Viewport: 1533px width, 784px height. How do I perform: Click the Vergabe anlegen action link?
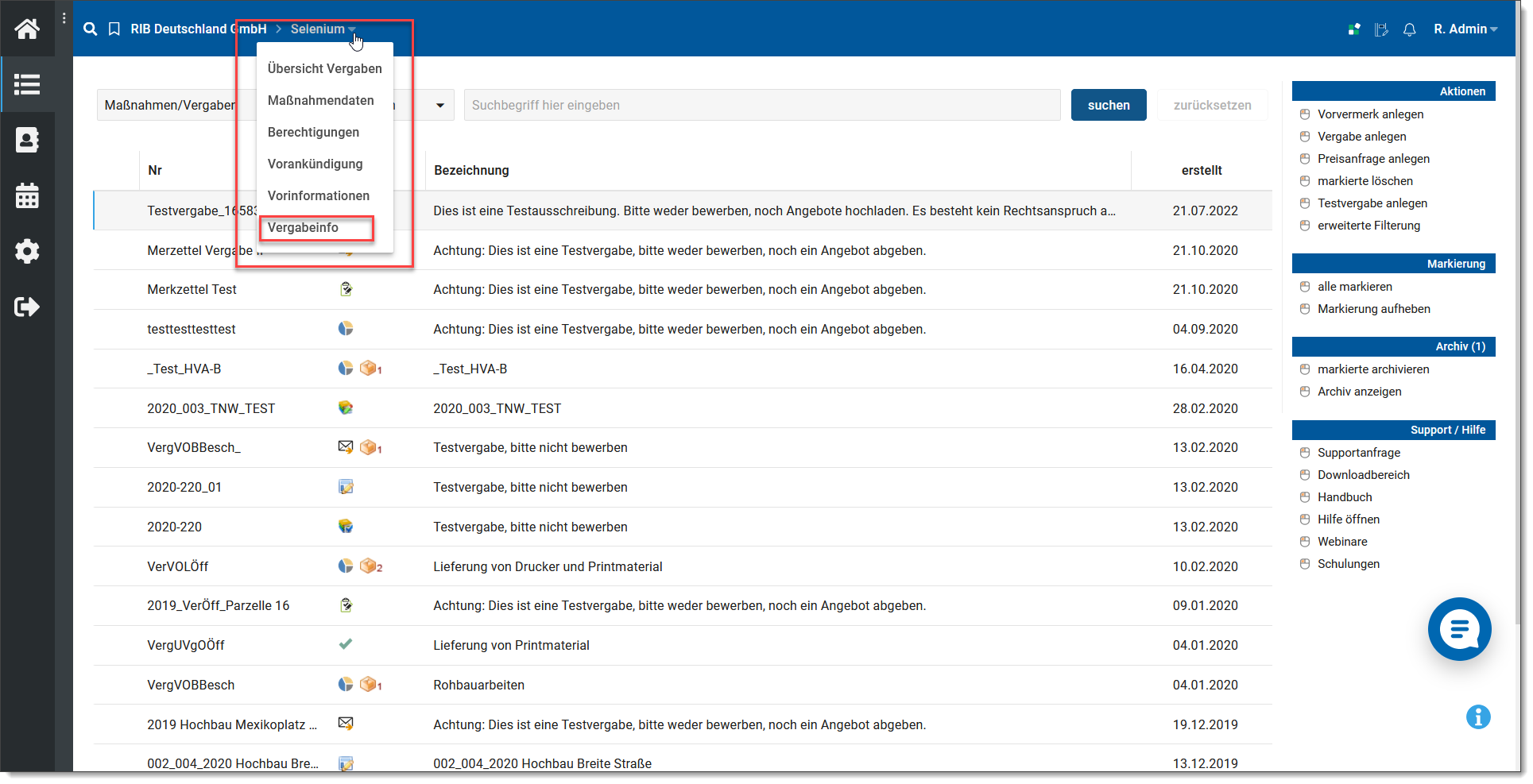tap(1361, 137)
